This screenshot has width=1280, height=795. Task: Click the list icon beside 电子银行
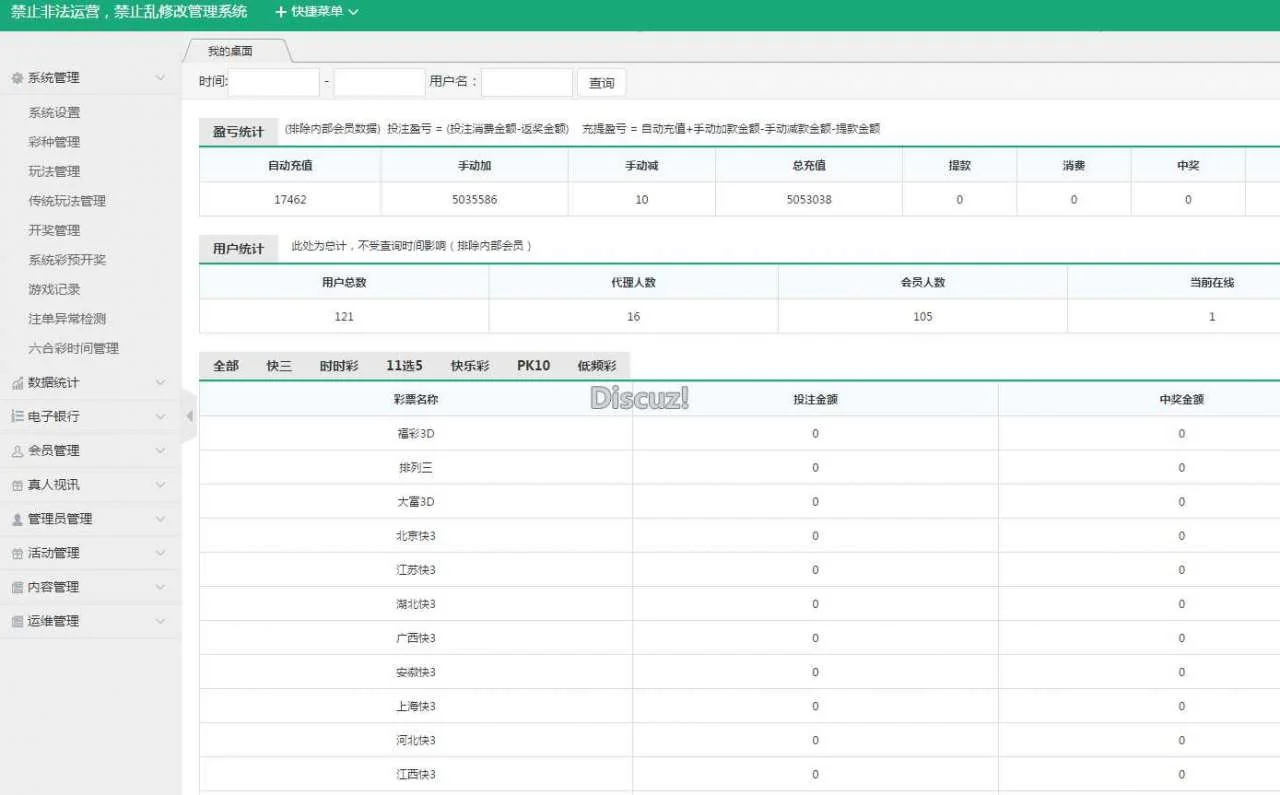pyautogui.click(x=17, y=417)
